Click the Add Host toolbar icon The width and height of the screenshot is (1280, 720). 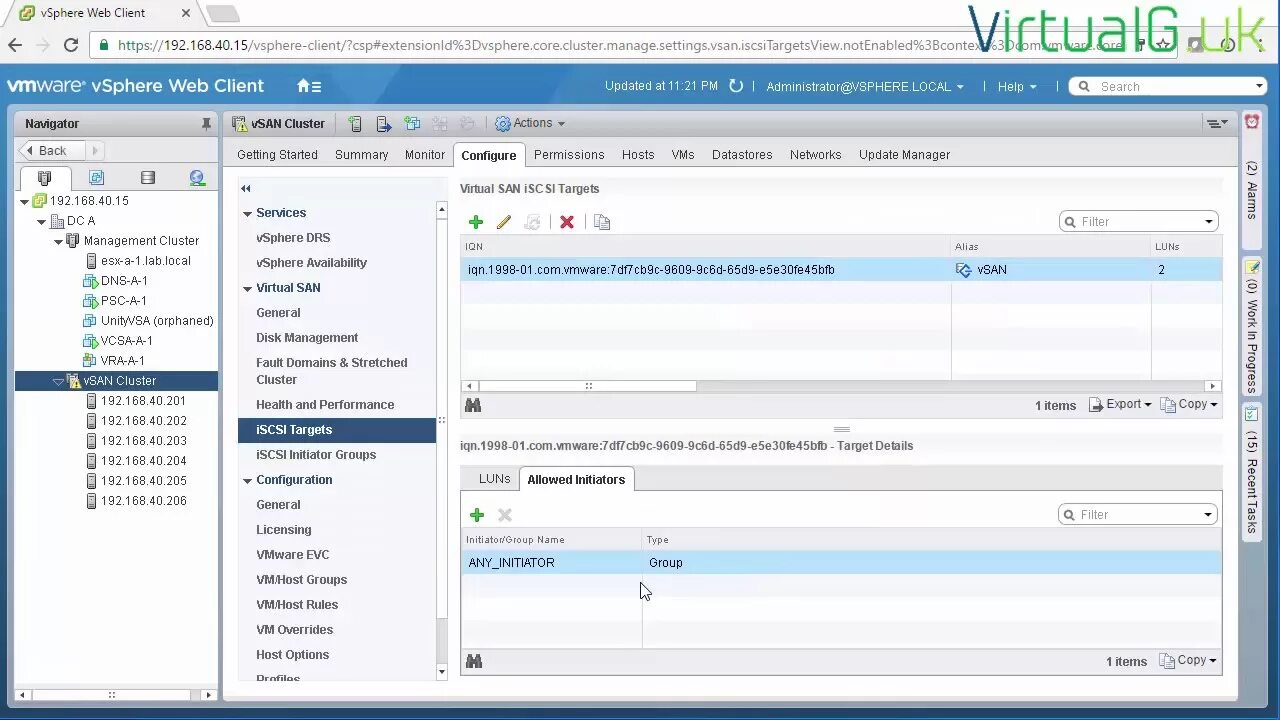coord(355,124)
